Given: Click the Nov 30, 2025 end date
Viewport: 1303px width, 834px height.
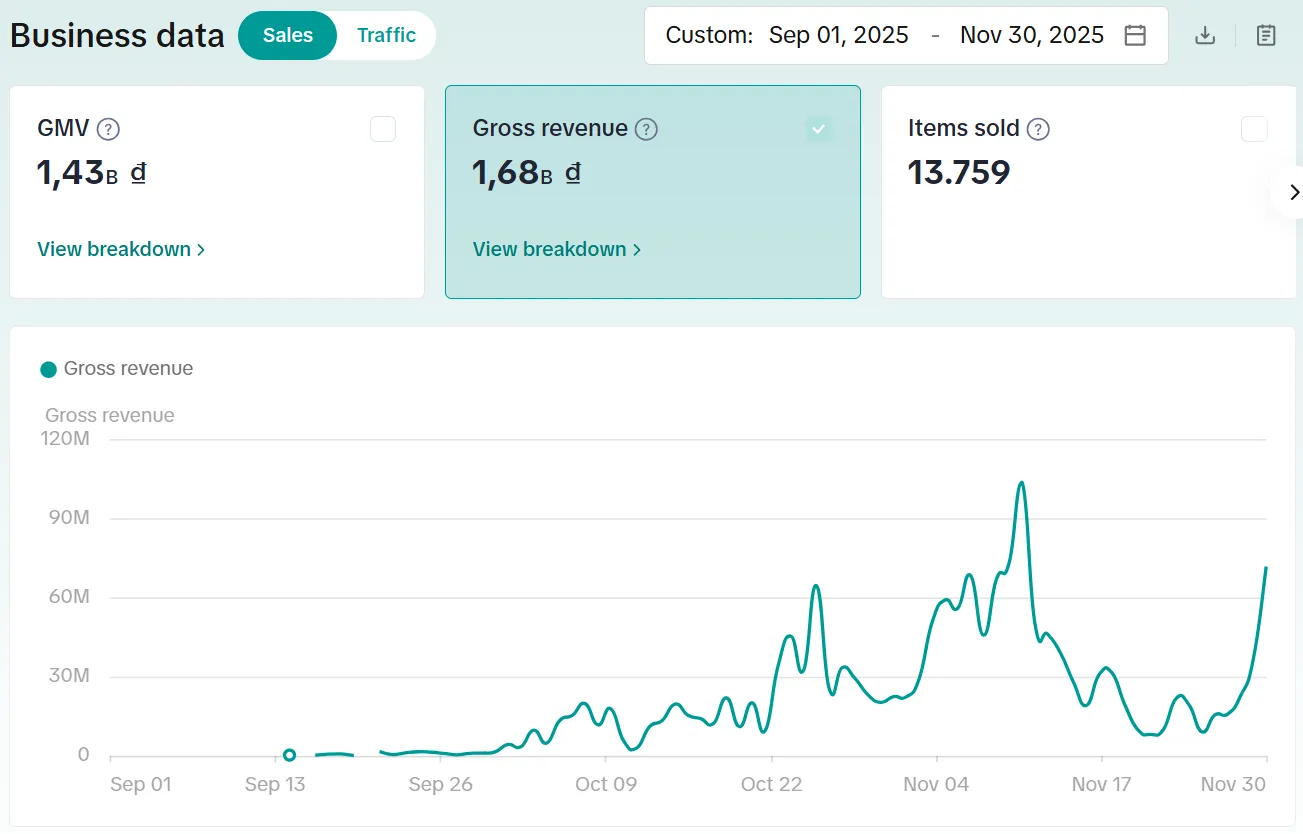Looking at the screenshot, I should pyautogui.click(x=1031, y=36).
